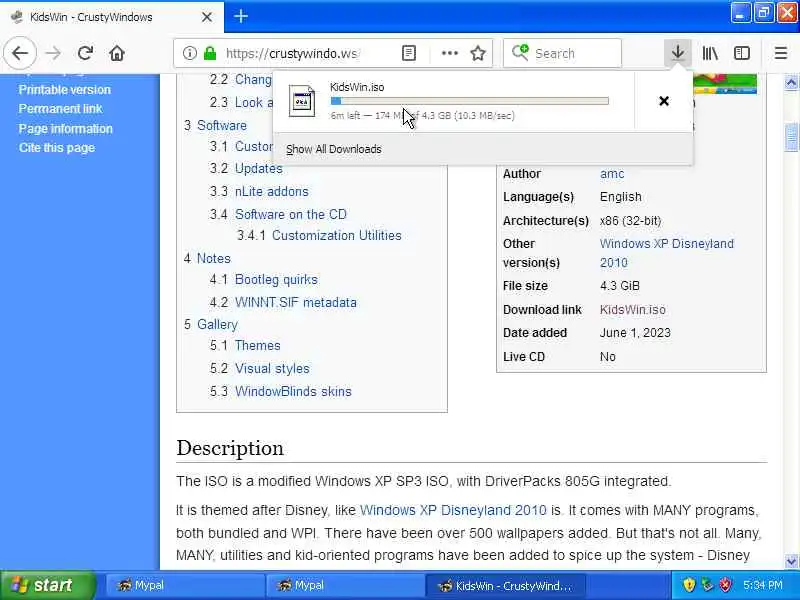Jump to 3 Software contents entry
Image resolution: width=800 pixels, height=600 pixels.
[x=215, y=126]
